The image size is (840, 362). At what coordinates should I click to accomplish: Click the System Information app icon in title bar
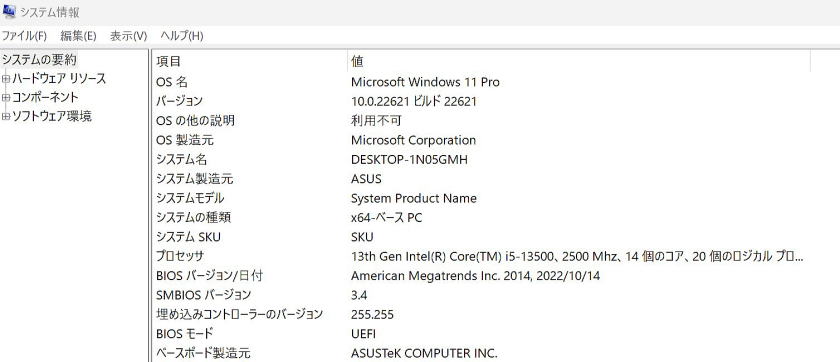(9, 11)
